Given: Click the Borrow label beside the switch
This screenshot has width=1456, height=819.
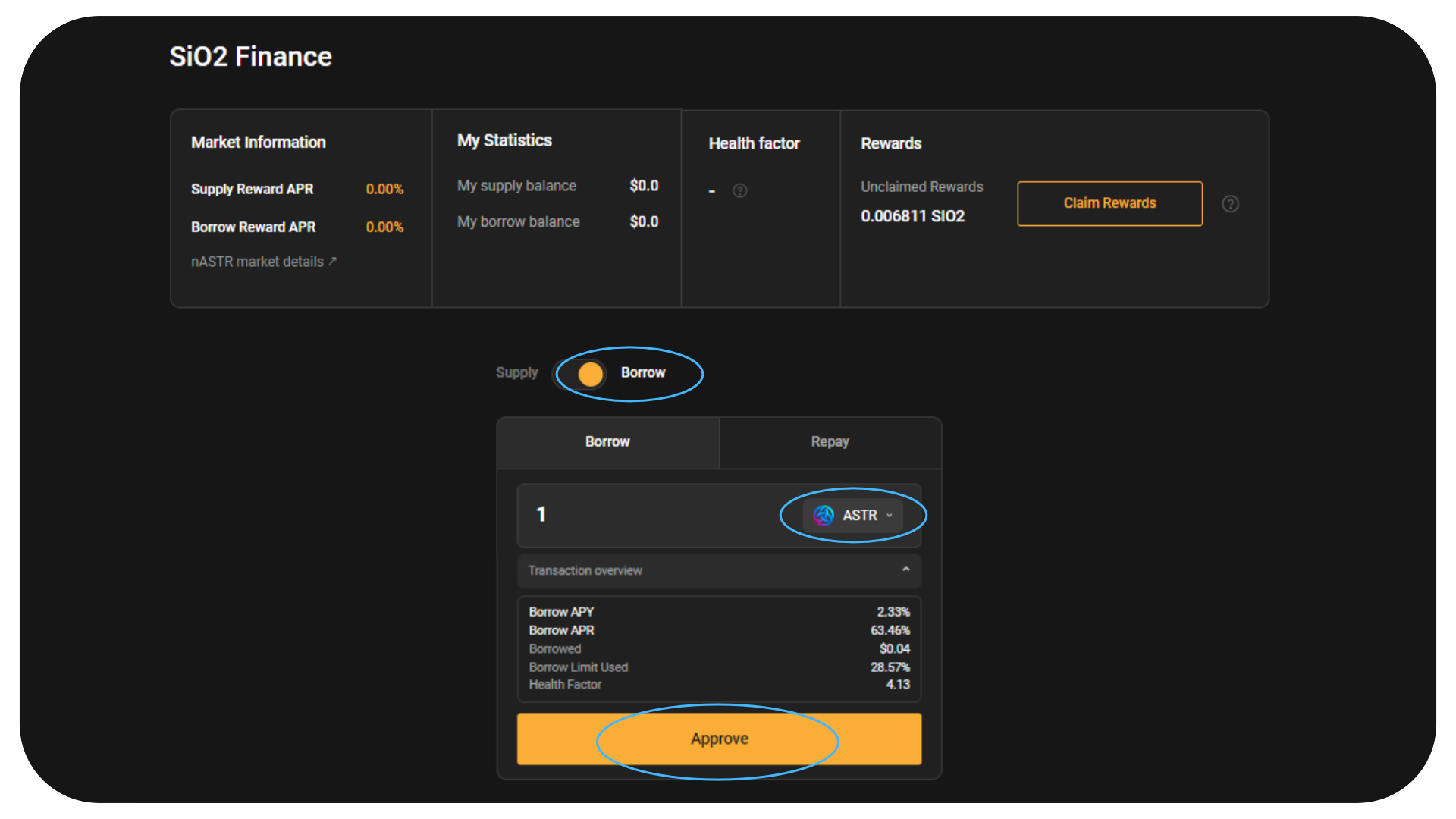Looking at the screenshot, I should [x=642, y=373].
